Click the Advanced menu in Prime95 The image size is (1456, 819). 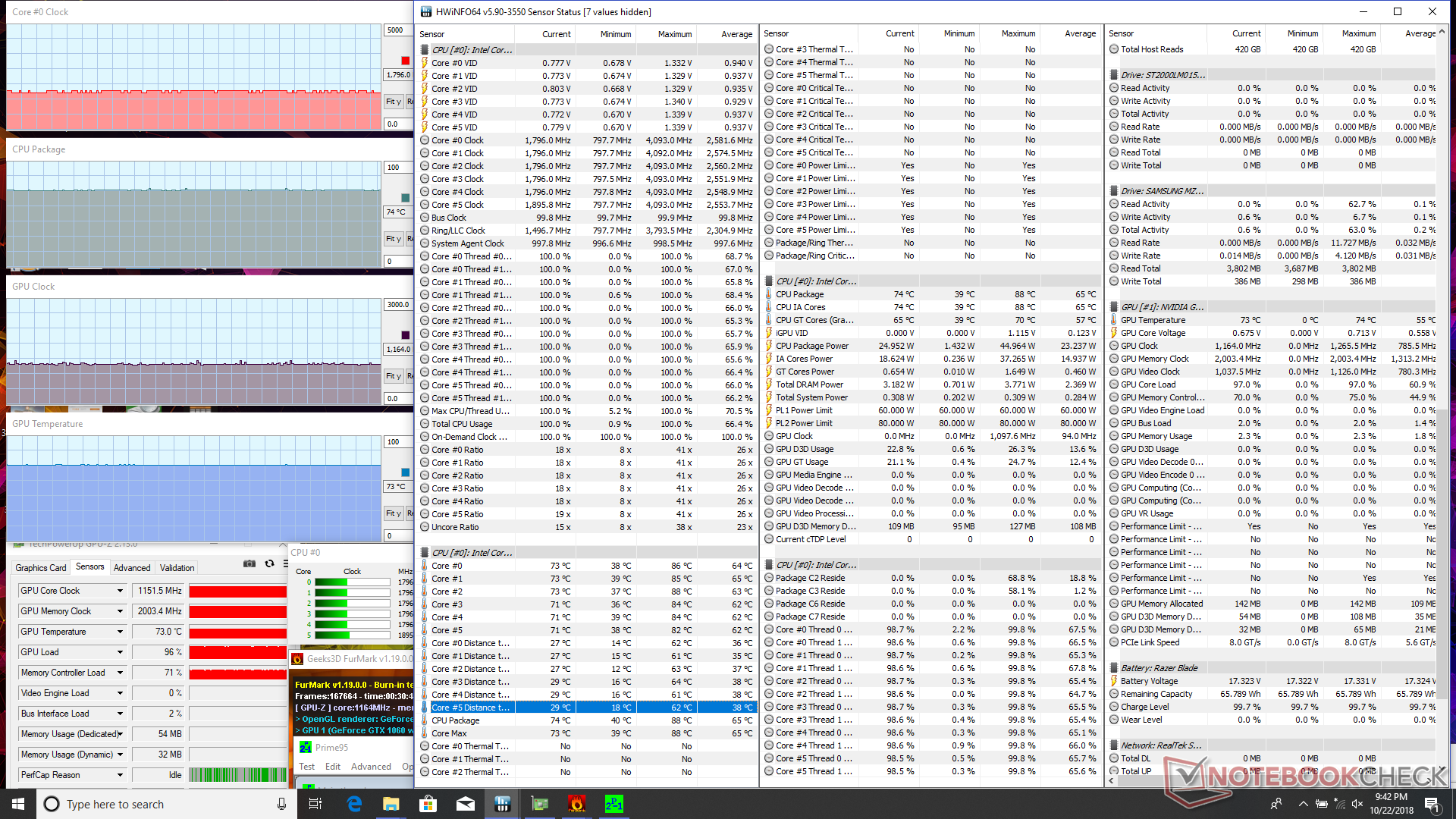[371, 767]
